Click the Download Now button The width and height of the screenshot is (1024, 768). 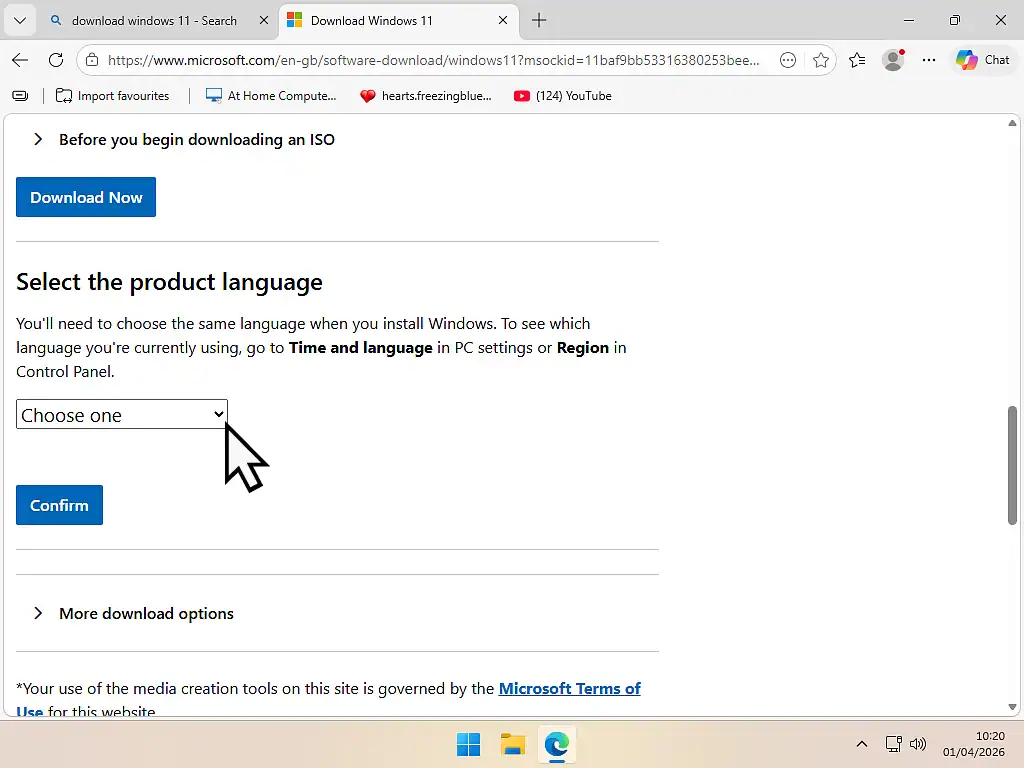tap(85, 197)
